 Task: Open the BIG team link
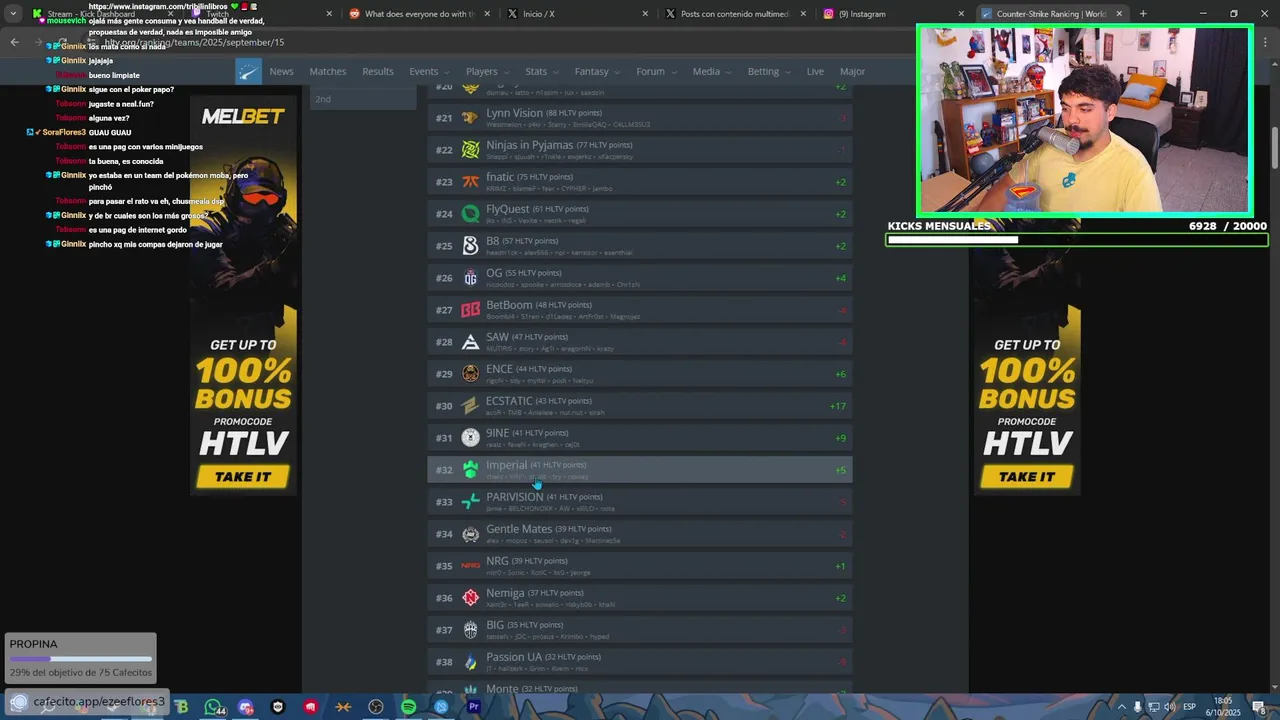click(495, 625)
